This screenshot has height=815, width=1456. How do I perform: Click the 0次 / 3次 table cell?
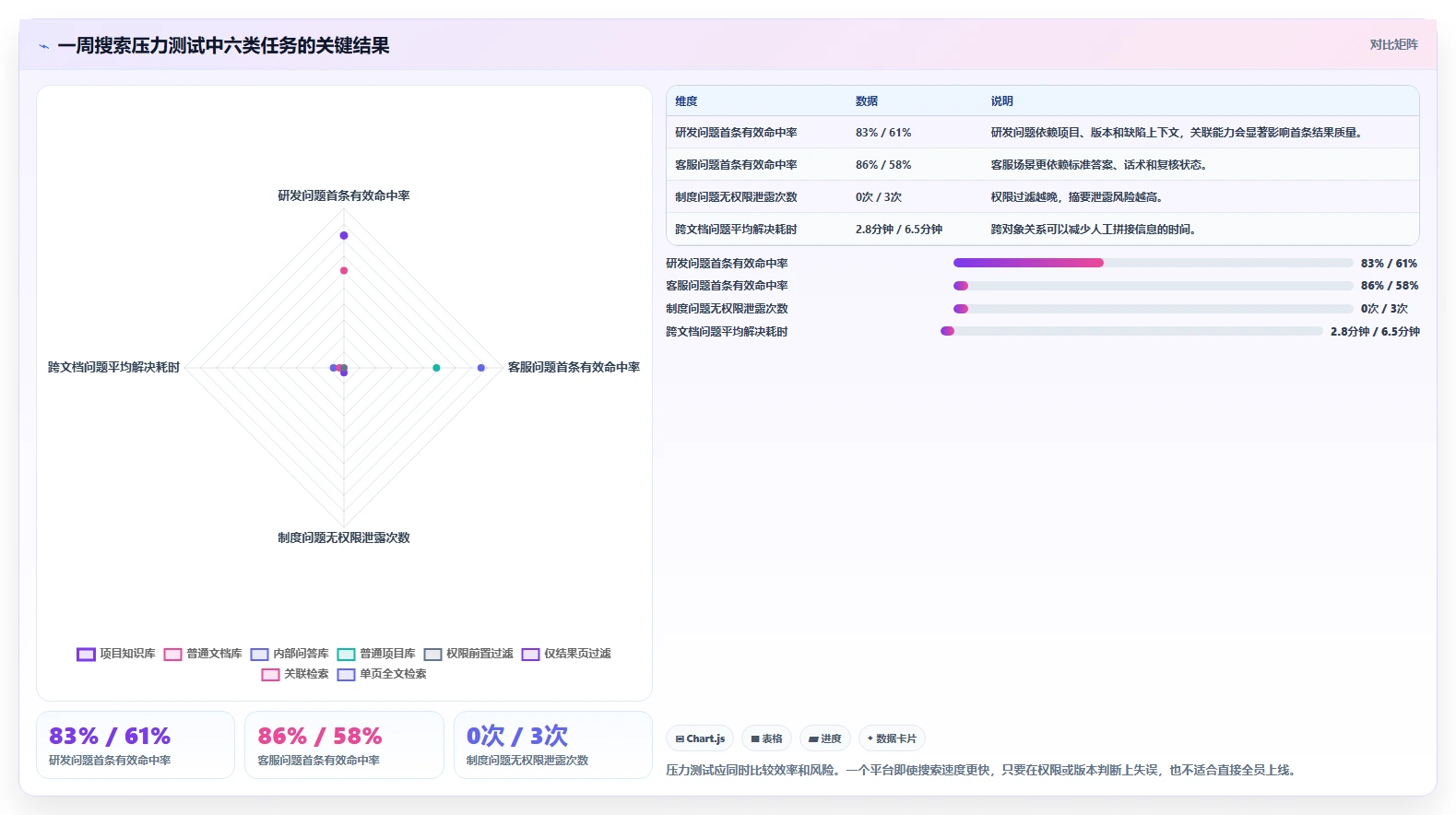[x=879, y=197]
